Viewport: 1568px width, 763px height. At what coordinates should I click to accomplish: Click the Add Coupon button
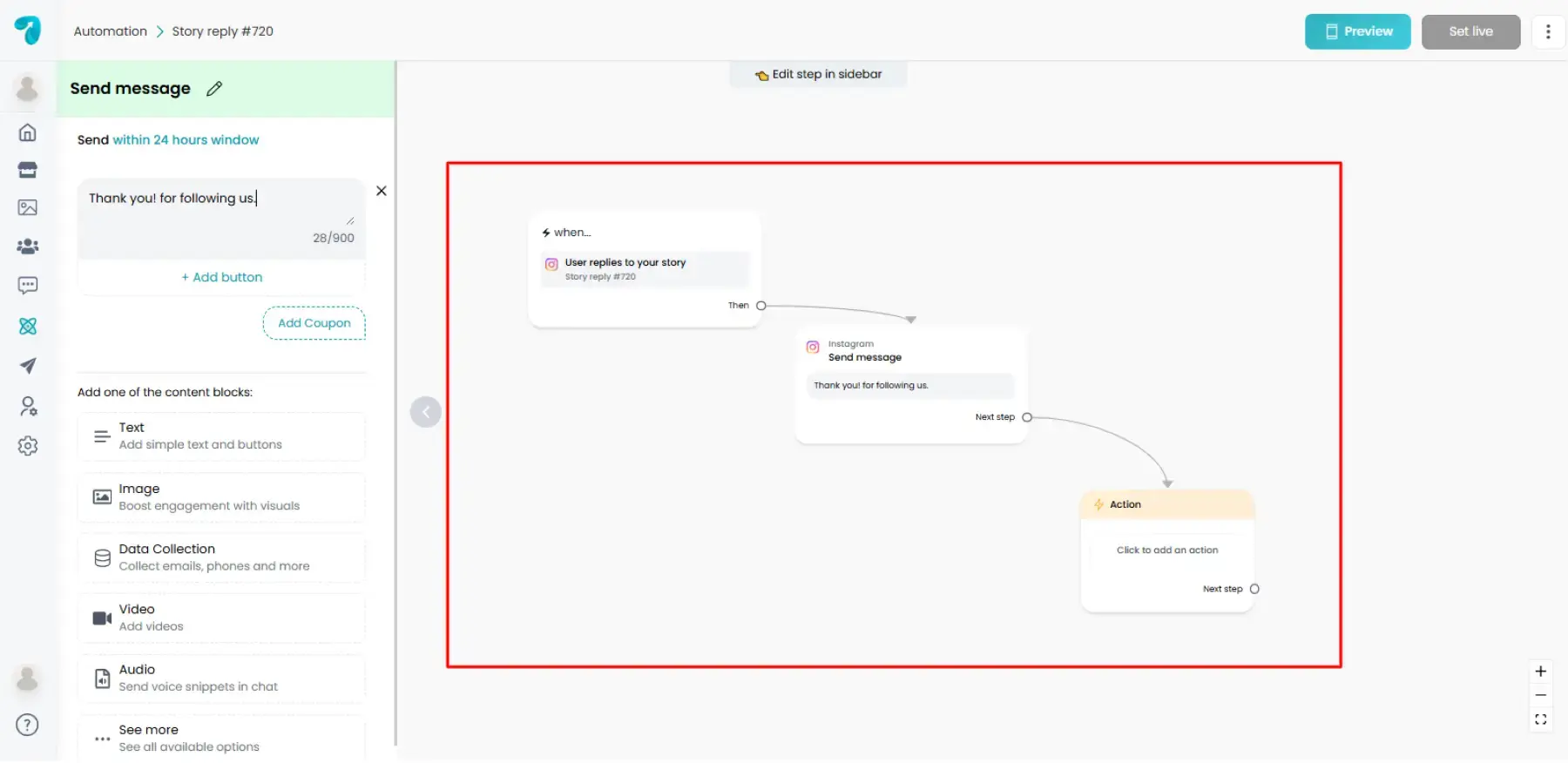314,323
